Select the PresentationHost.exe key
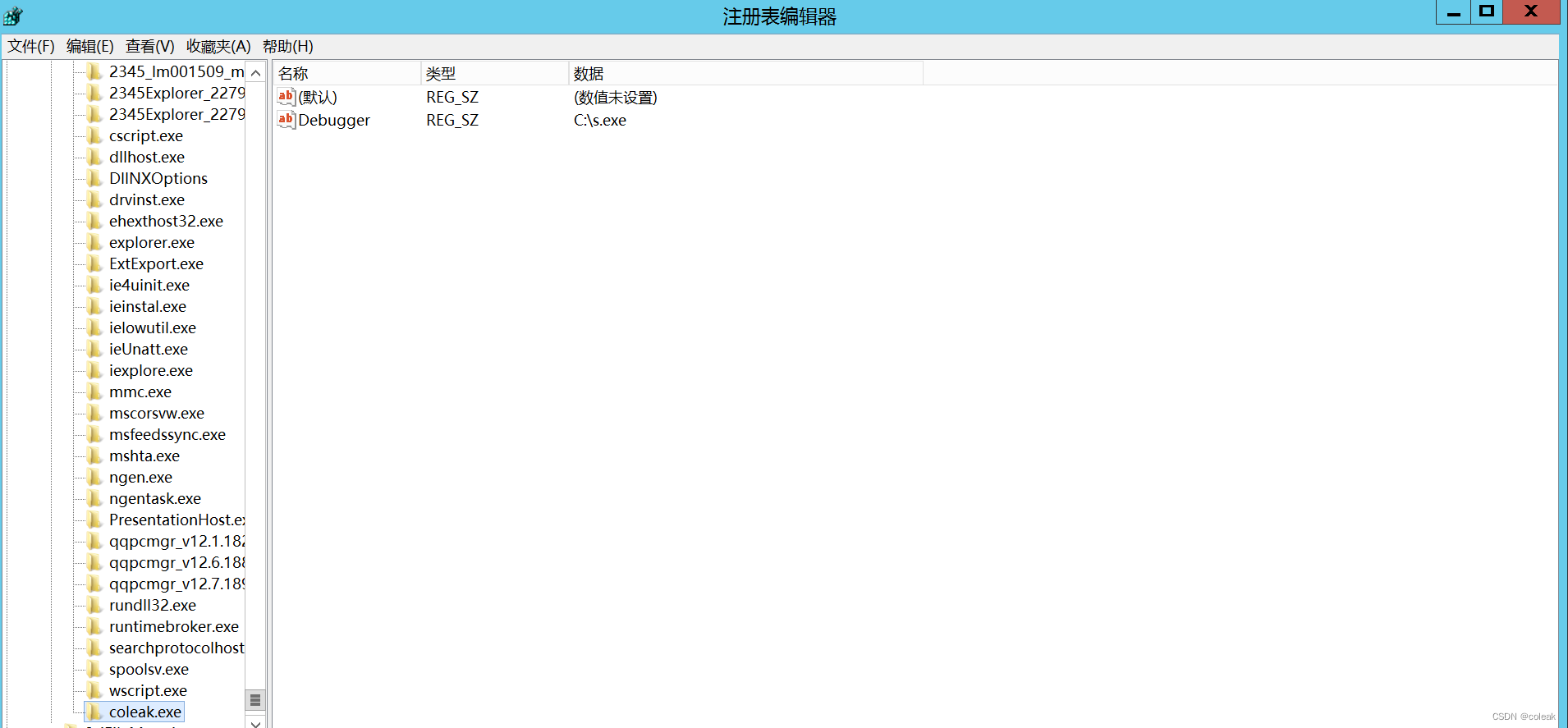The width and height of the screenshot is (1568, 728). (177, 520)
